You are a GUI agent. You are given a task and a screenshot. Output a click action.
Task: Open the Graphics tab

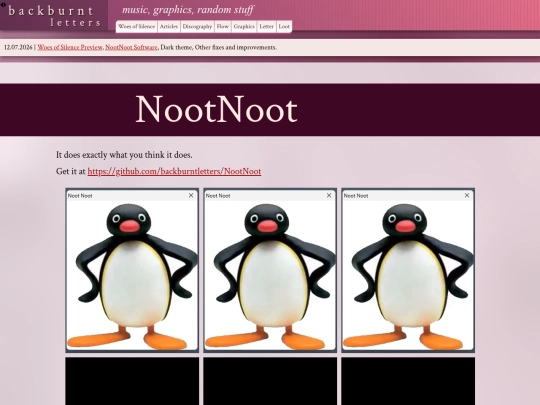244,27
